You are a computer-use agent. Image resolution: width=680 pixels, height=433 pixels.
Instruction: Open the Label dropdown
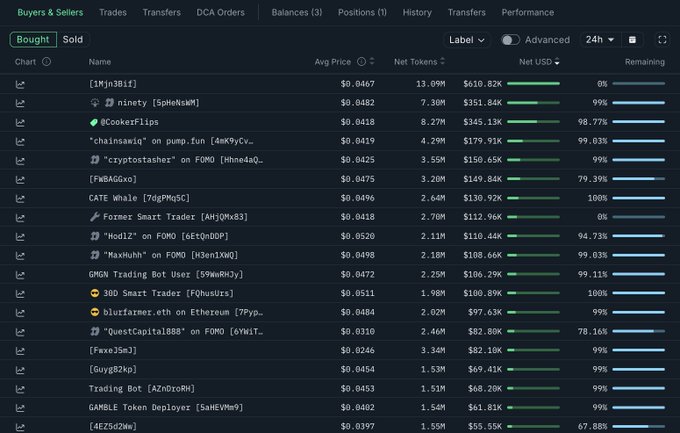coord(467,40)
